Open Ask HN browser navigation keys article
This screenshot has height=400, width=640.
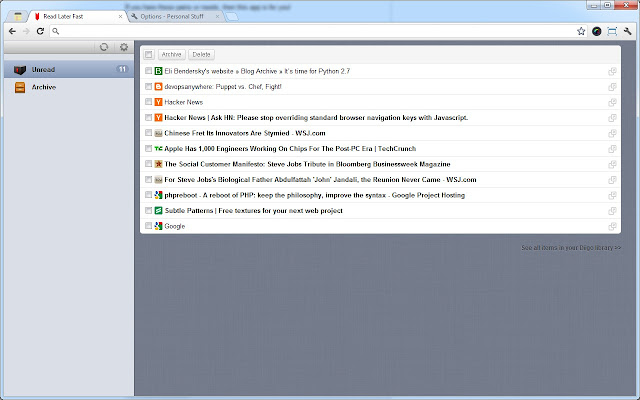(316, 118)
